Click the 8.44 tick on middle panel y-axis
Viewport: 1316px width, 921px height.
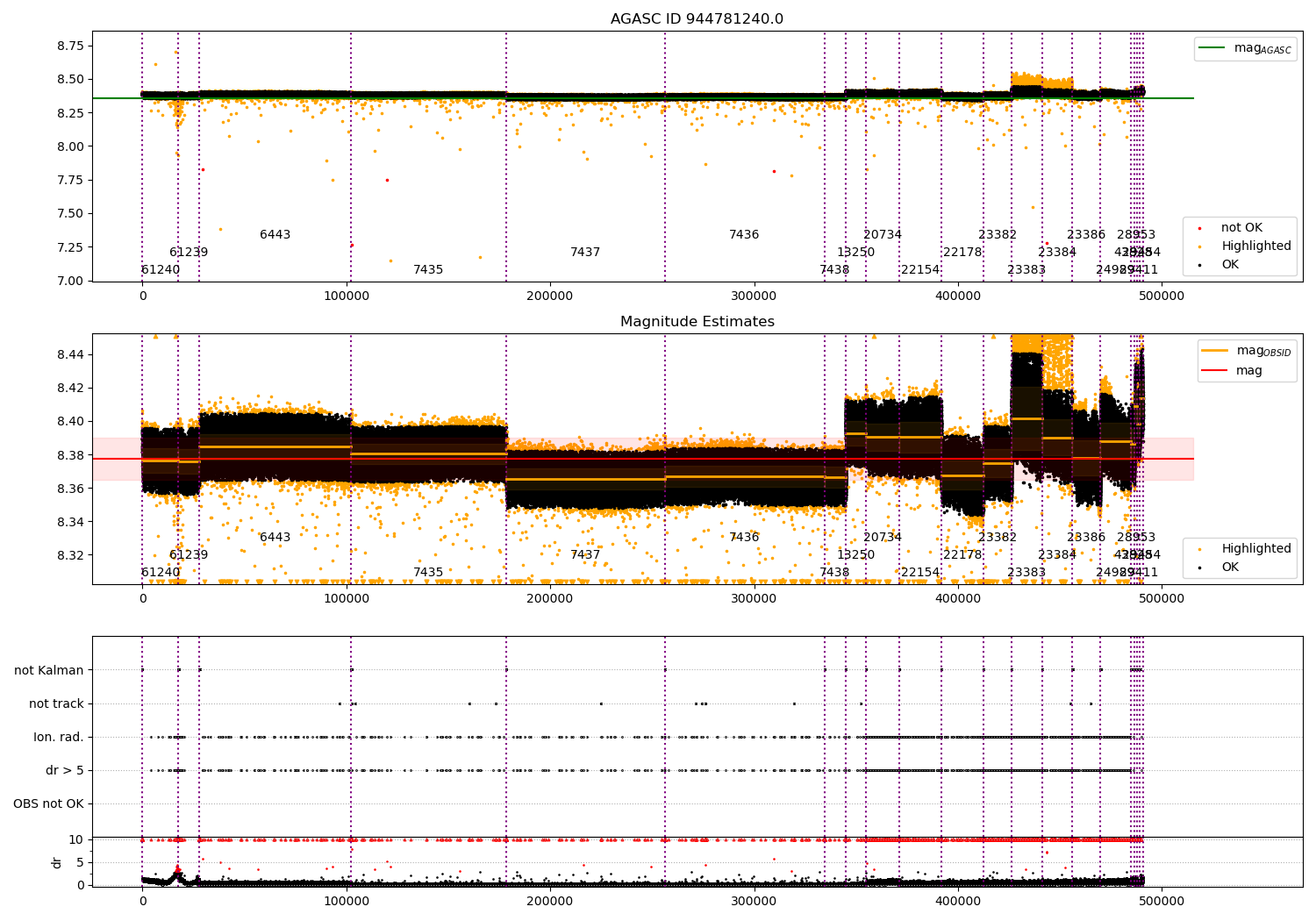click(x=70, y=354)
